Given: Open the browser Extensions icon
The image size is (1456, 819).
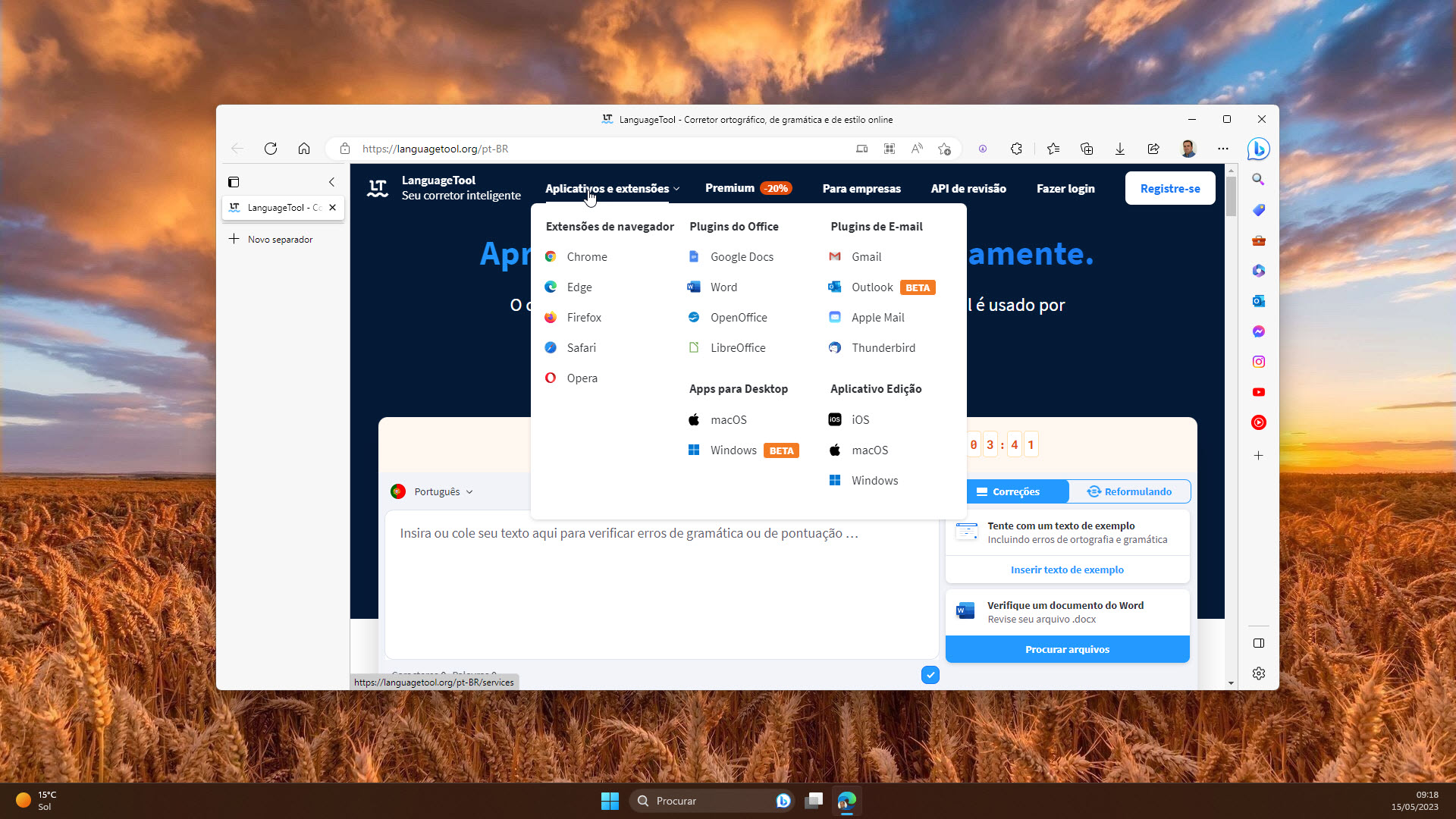Looking at the screenshot, I should click(1017, 149).
